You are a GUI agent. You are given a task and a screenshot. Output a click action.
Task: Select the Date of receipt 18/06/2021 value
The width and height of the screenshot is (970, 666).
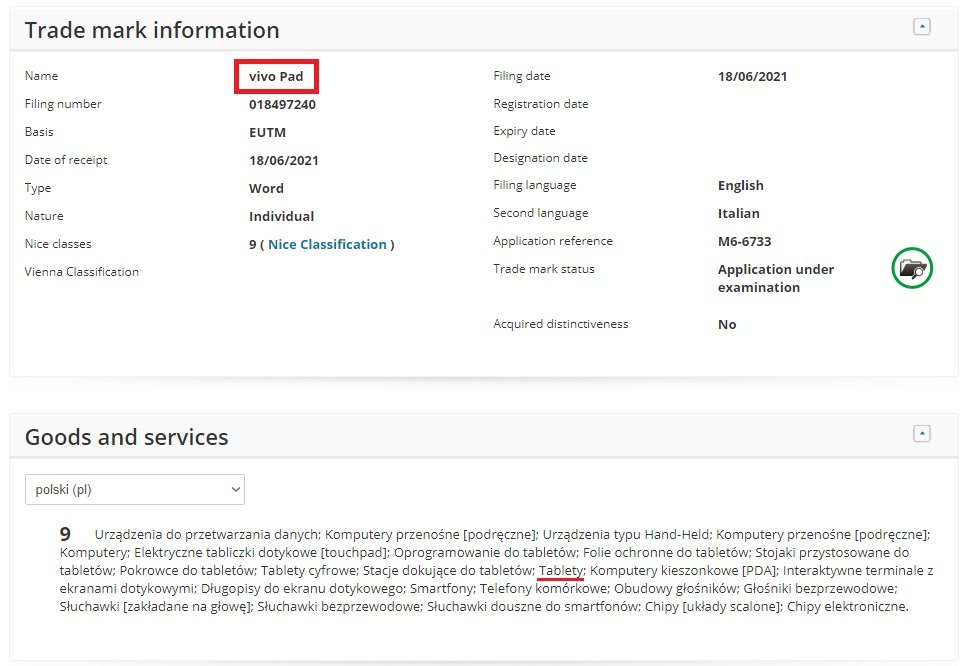(x=283, y=160)
